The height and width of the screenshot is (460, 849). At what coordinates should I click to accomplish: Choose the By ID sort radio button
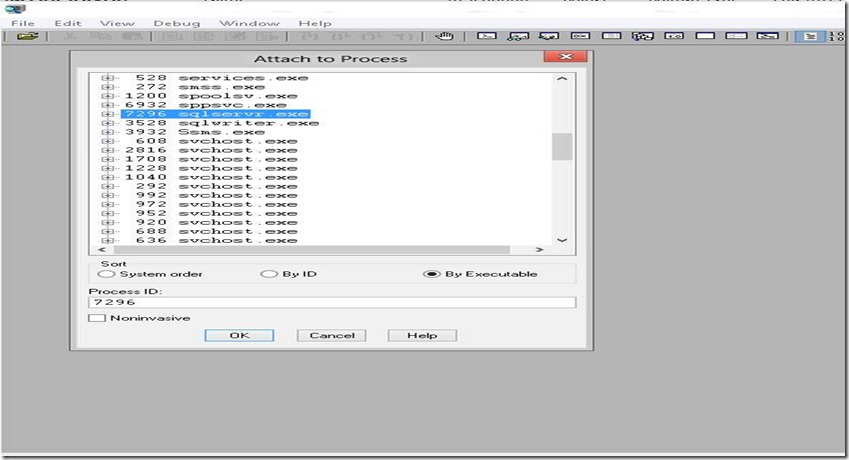[267, 274]
